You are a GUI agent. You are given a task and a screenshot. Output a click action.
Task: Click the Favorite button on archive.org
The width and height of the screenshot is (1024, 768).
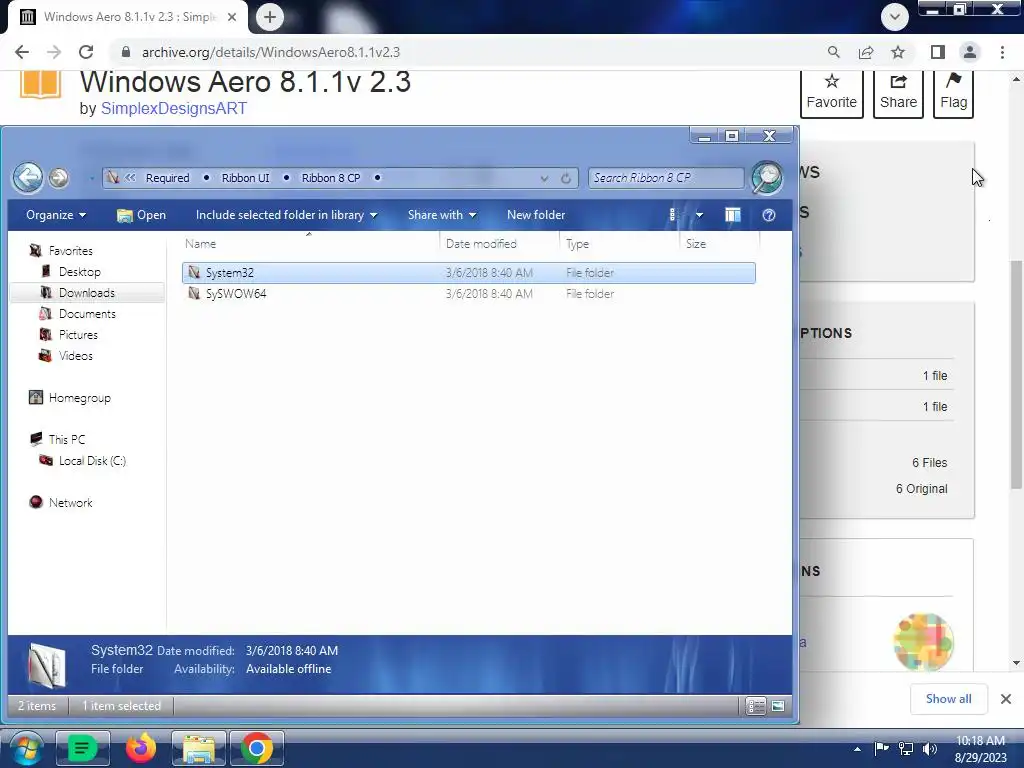point(831,93)
